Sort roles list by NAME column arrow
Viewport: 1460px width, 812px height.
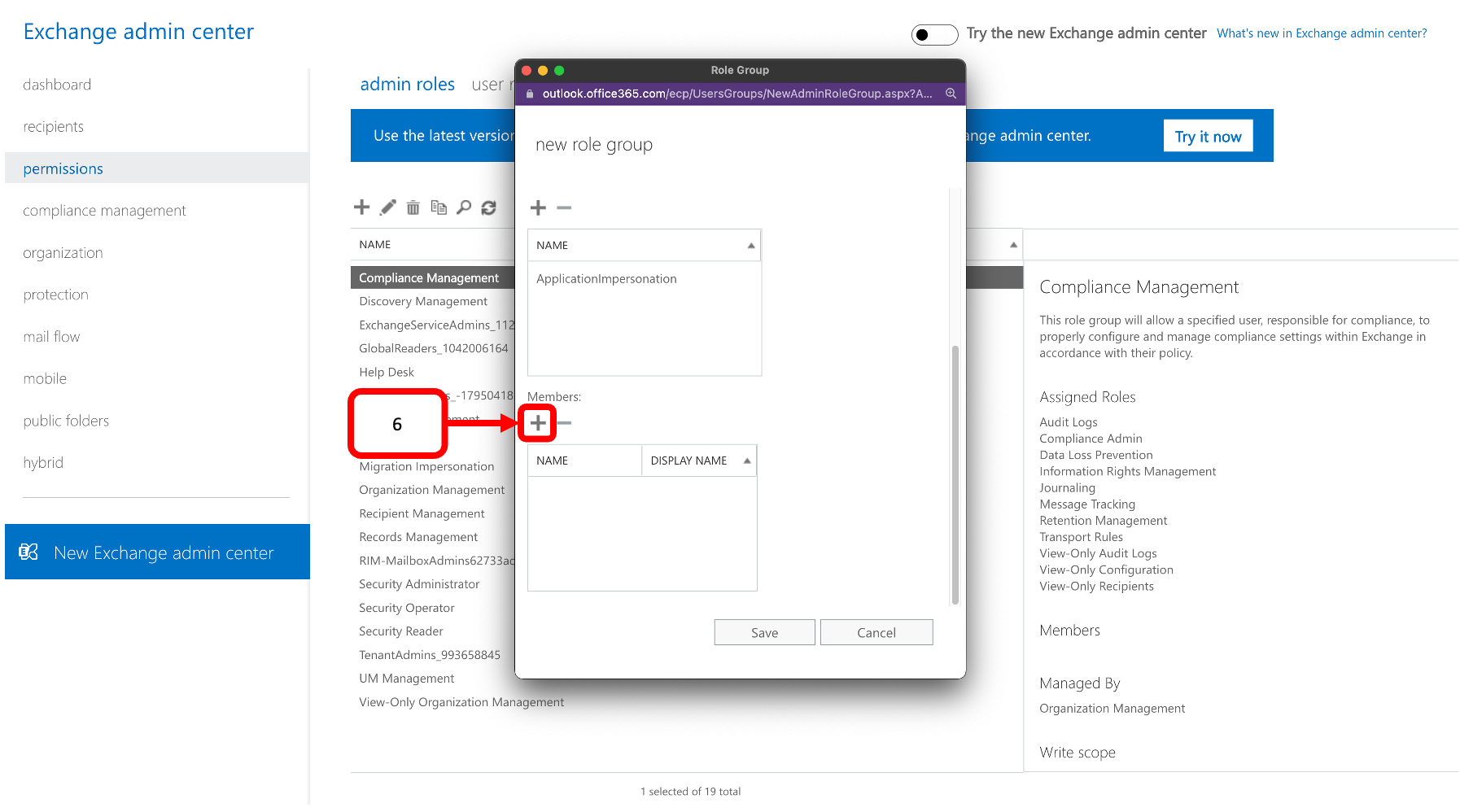coord(750,246)
